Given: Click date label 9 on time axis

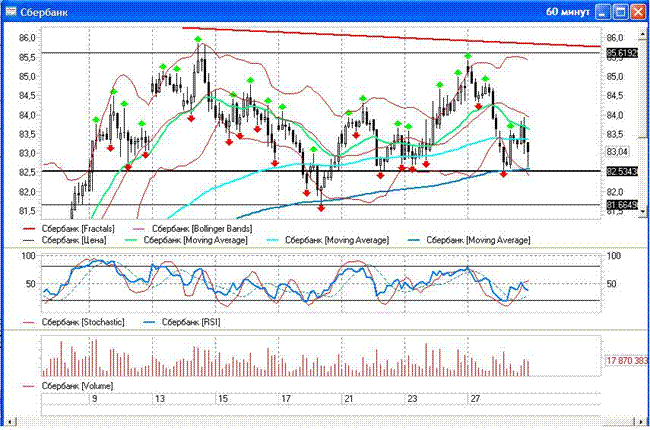Looking at the screenshot, I should tap(95, 399).
